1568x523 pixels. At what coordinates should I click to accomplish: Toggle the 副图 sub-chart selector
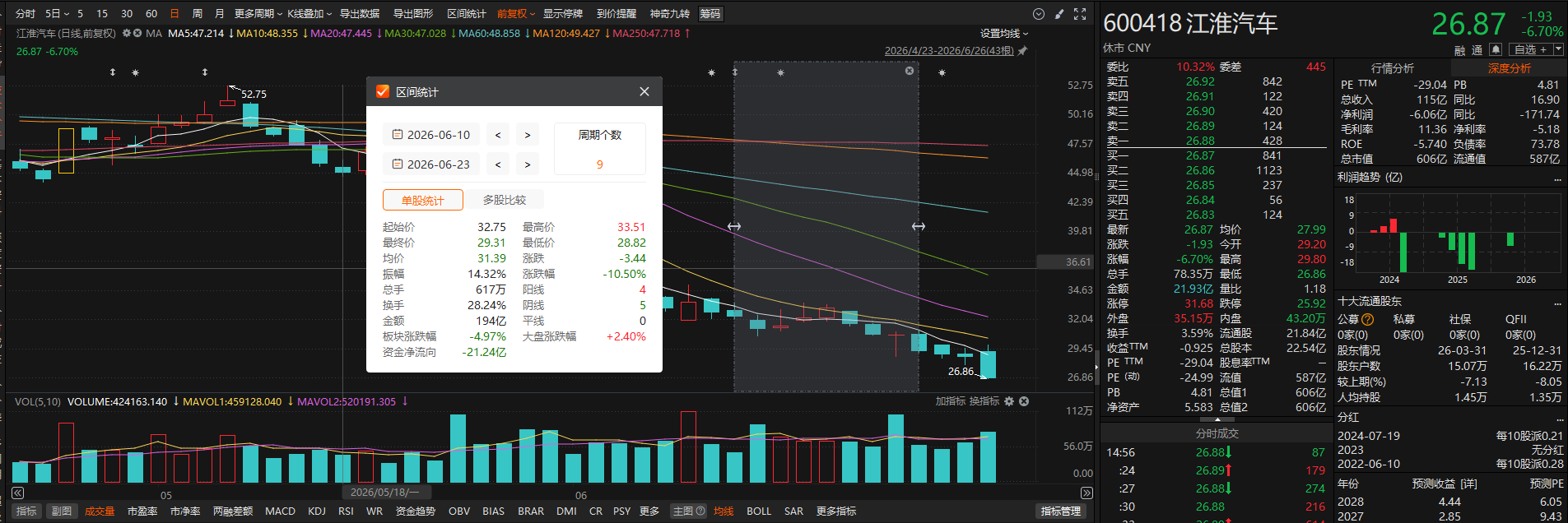62,511
